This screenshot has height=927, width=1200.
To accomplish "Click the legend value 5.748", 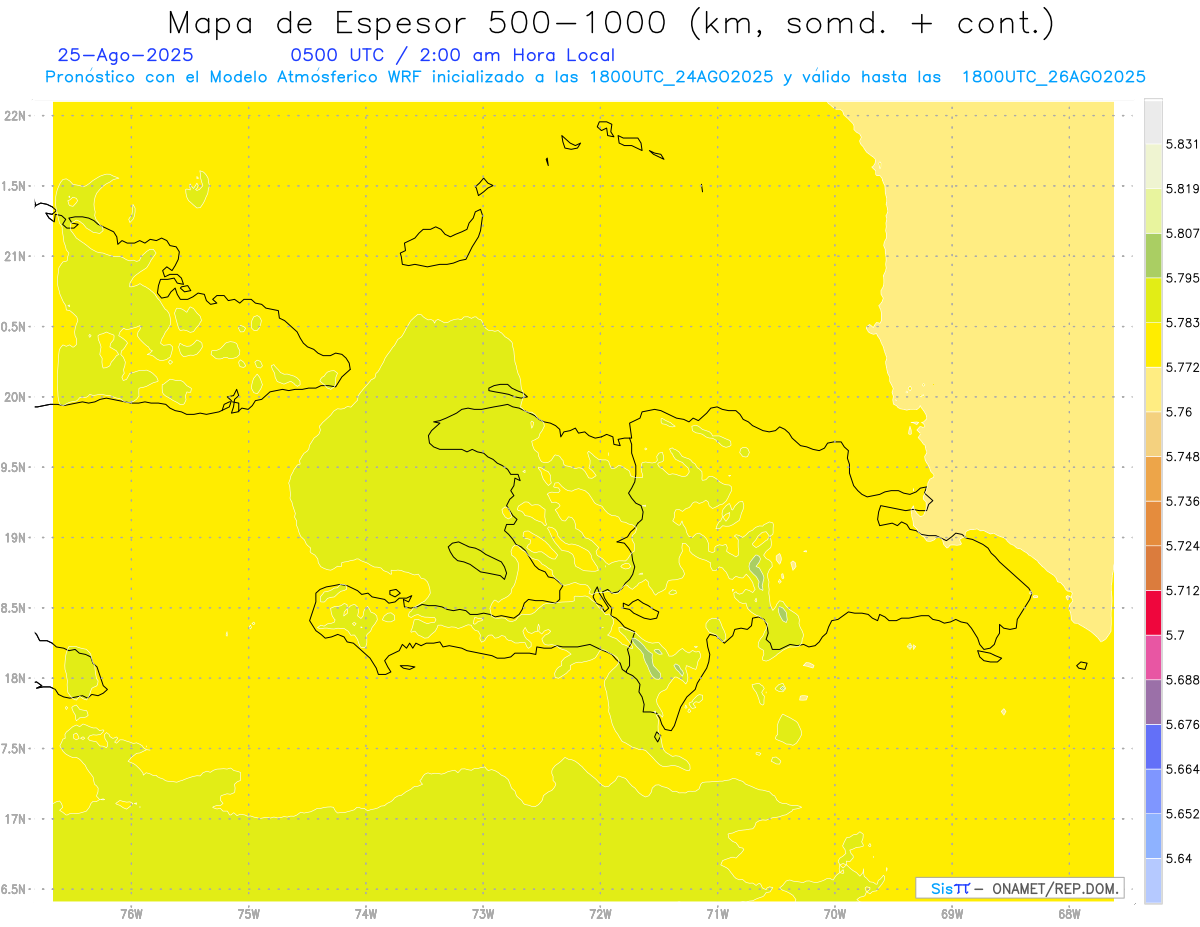I will click(1183, 457).
